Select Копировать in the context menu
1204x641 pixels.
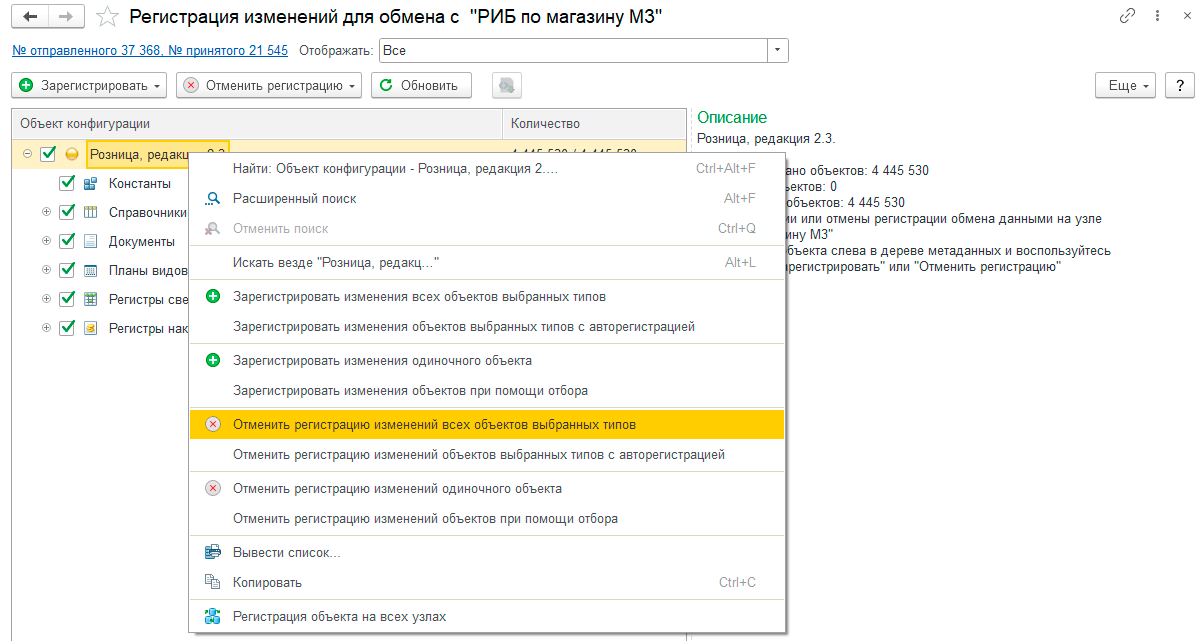pyautogui.click(x=486, y=582)
